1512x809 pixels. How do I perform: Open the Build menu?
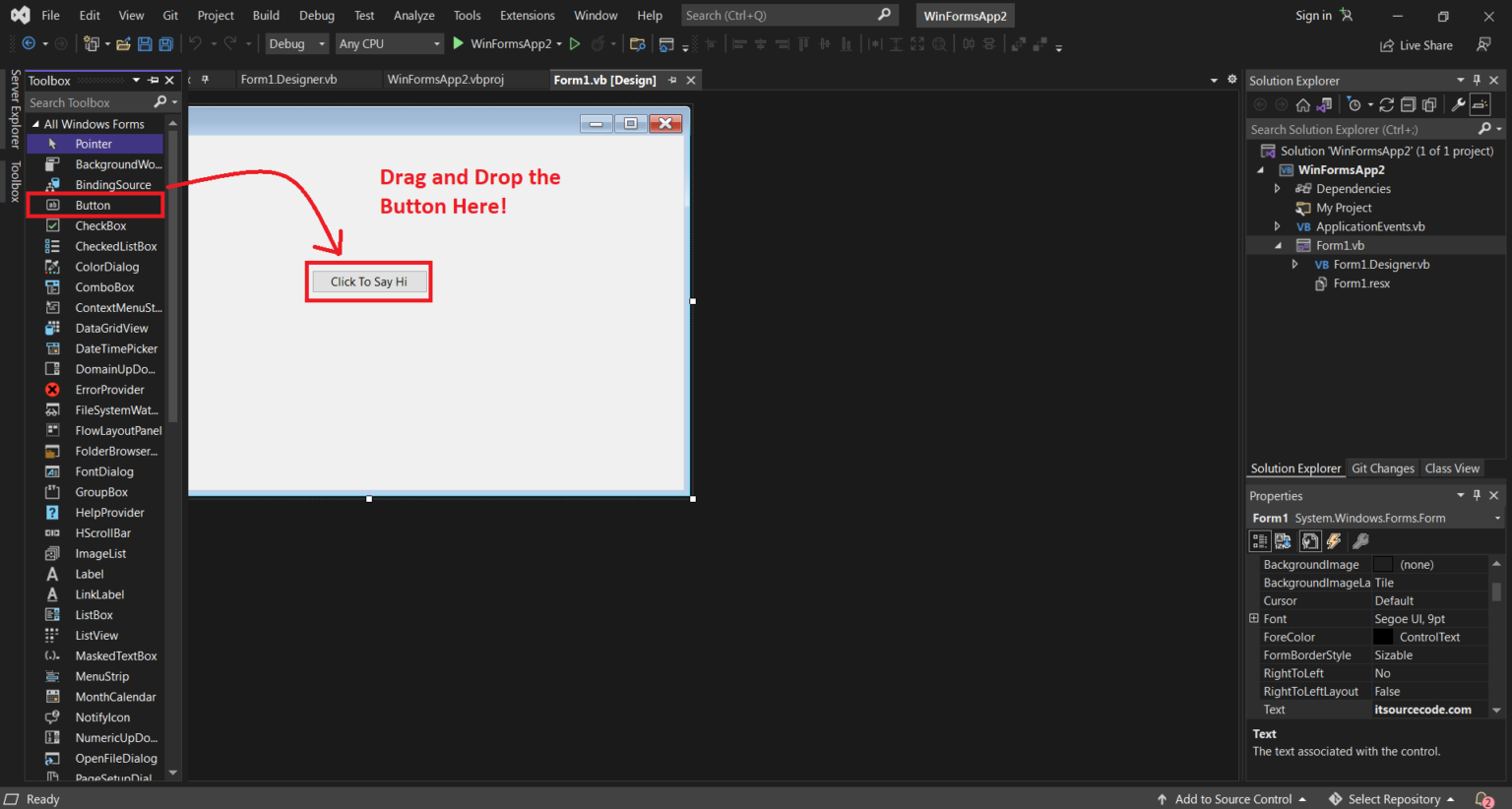click(266, 16)
